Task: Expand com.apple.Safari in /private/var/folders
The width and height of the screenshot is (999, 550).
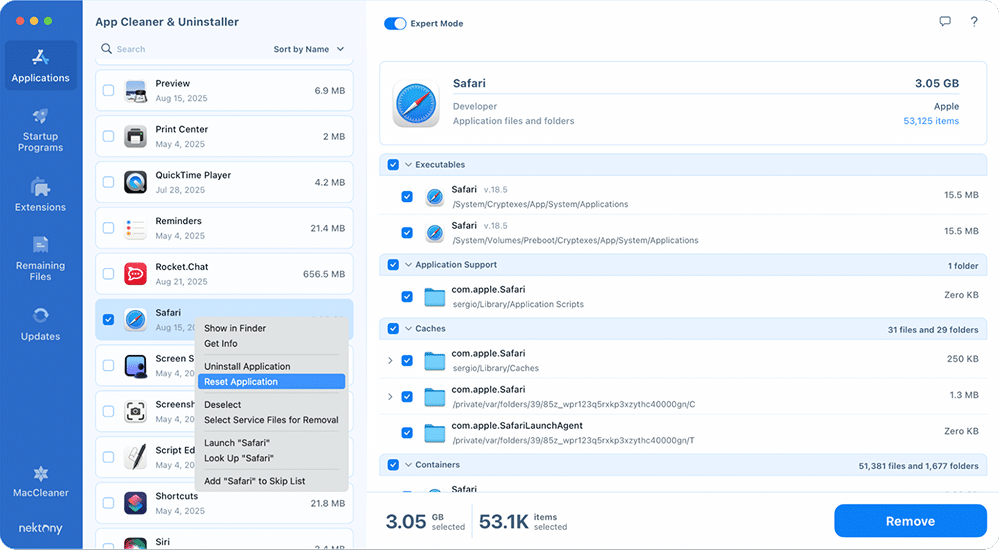Action: pos(390,397)
